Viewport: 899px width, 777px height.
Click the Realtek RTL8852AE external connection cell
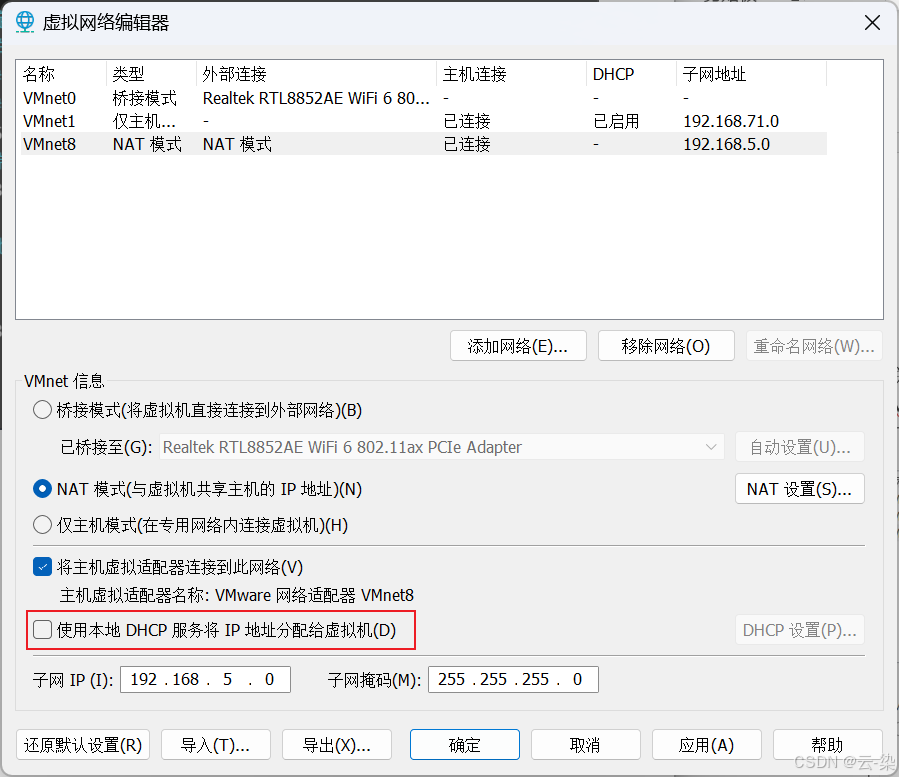(316, 98)
